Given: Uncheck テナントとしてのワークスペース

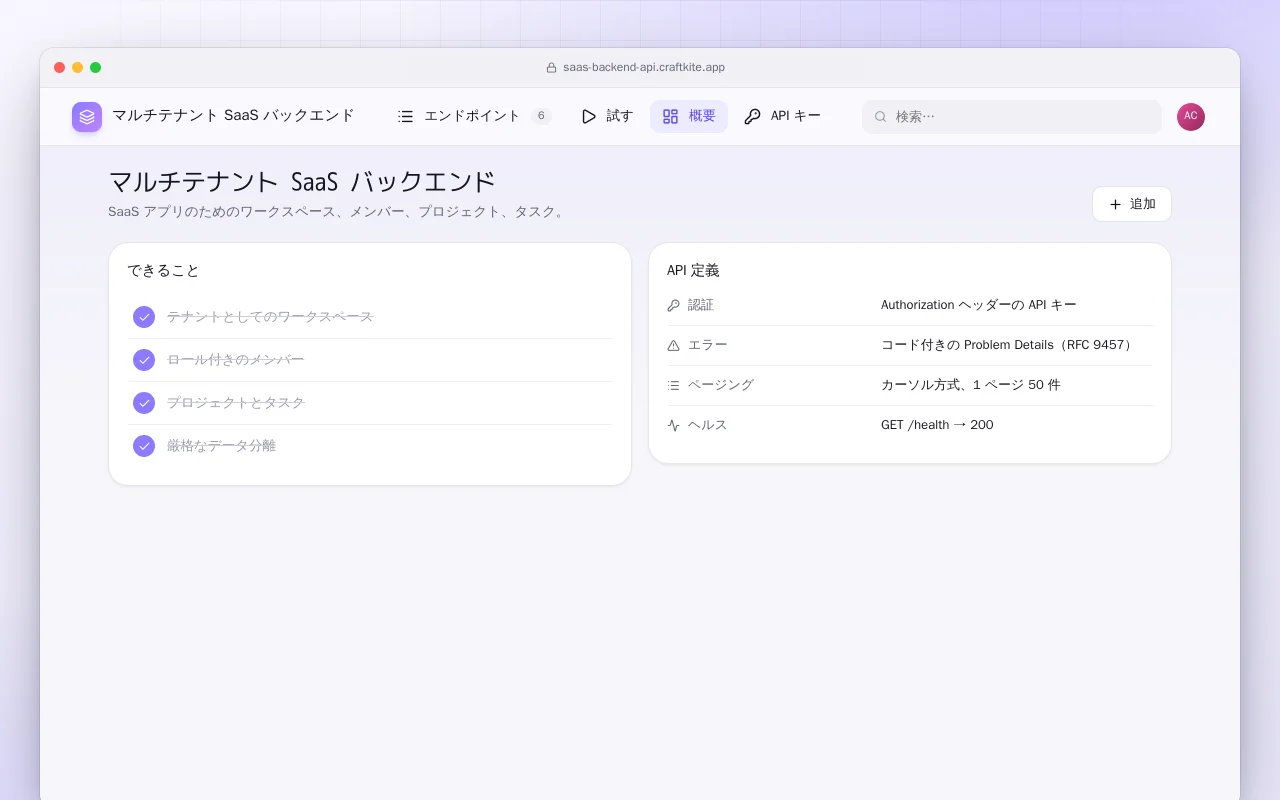Looking at the screenshot, I should click(x=144, y=317).
